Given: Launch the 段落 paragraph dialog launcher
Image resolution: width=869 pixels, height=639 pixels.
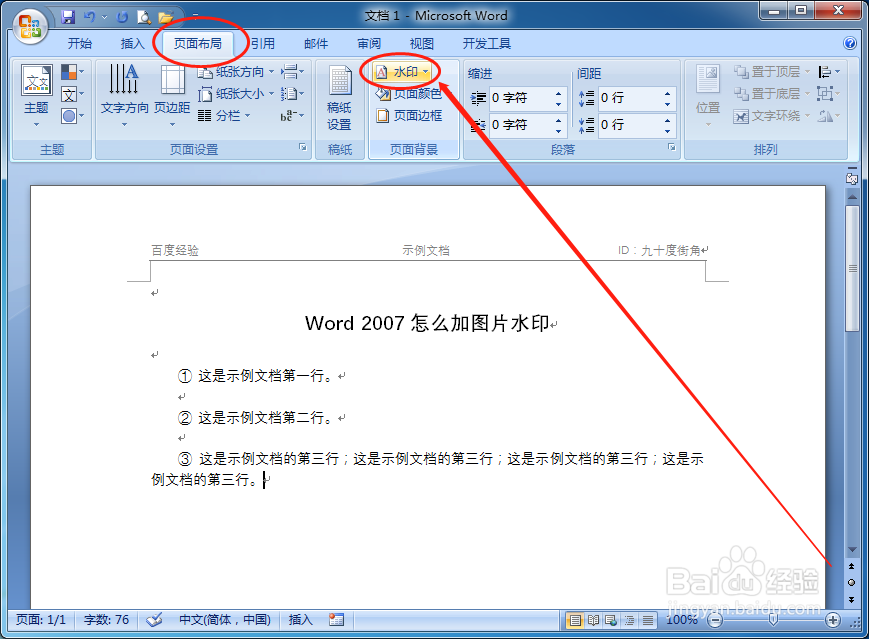Looking at the screenshot, I should click(672, 147).
